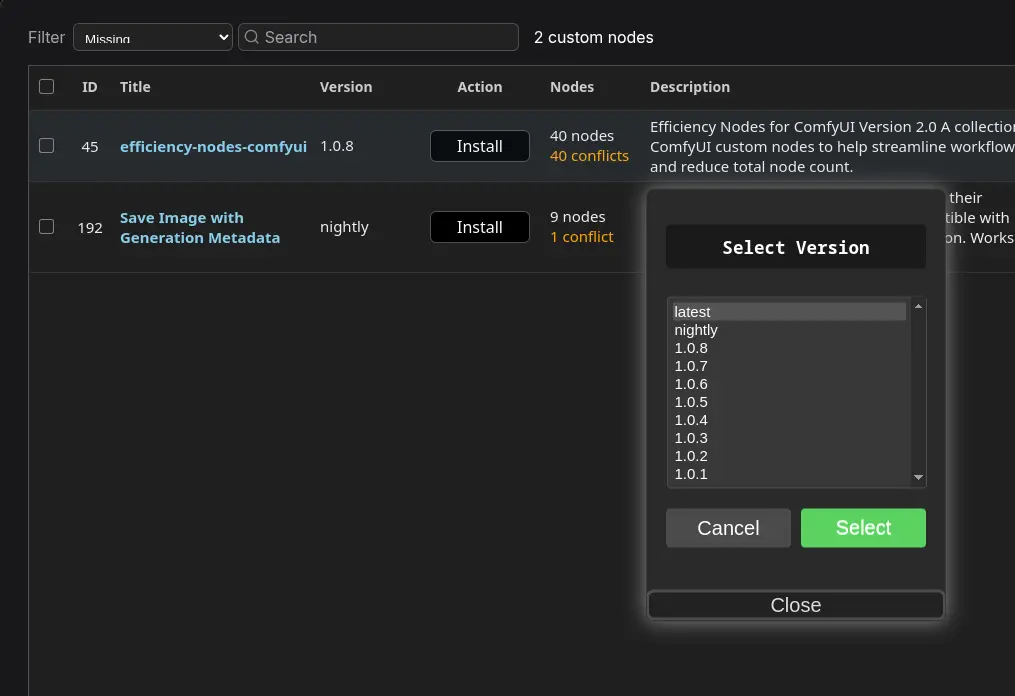The image size is (1015, 696).
Task: Check the Save Image with Generation Metadata checkbox
Action: pyautogui.click(x=47, y=227)
